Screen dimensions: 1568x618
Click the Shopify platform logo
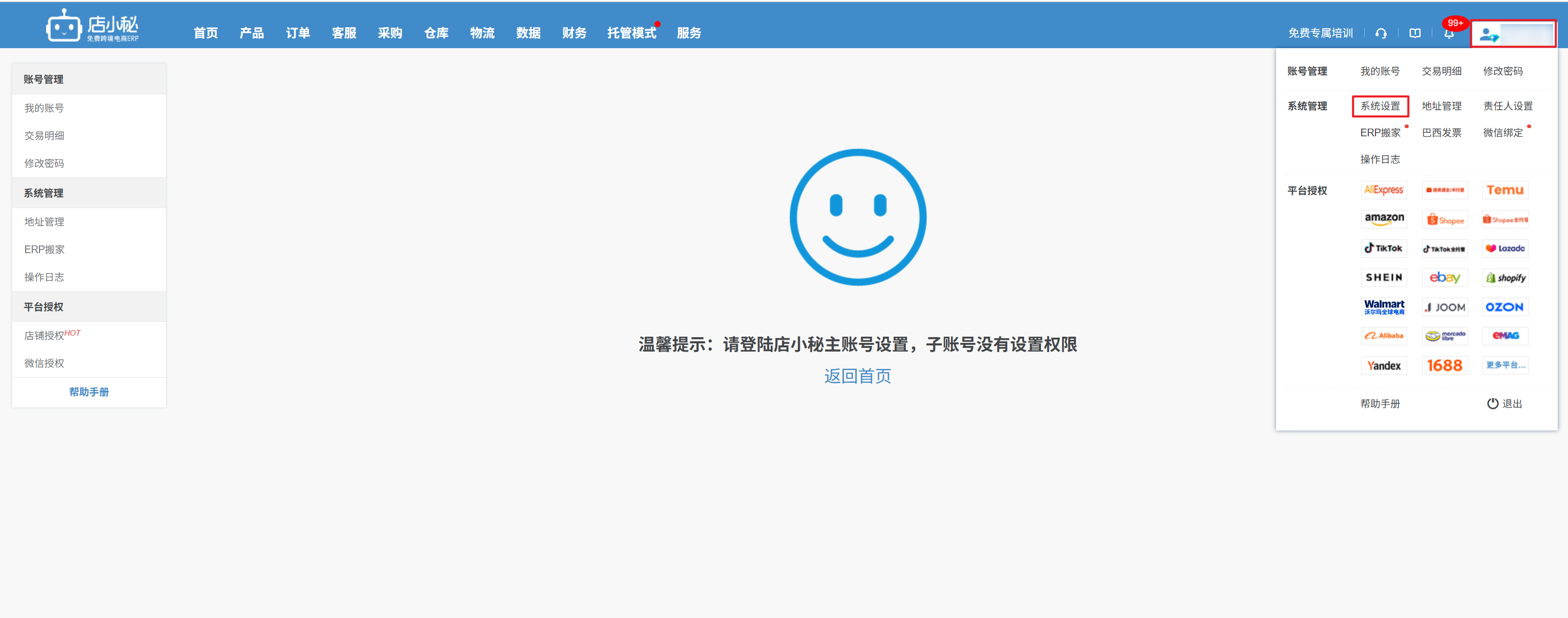coord(1505,278)
